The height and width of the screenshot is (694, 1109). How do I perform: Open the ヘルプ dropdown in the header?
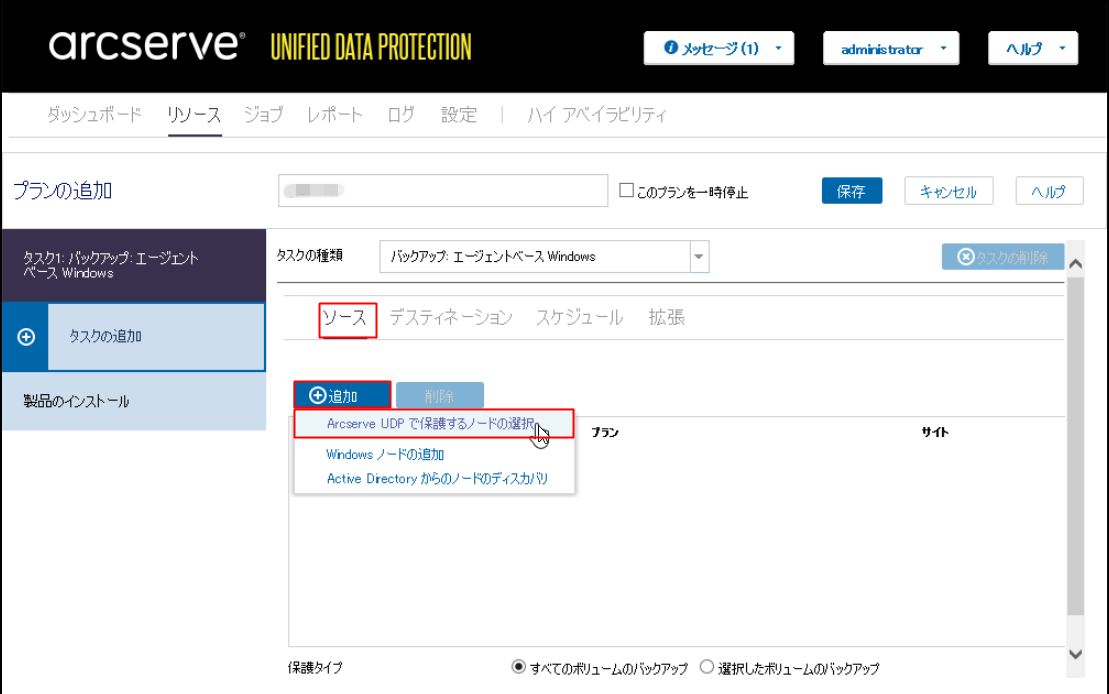1033,49
